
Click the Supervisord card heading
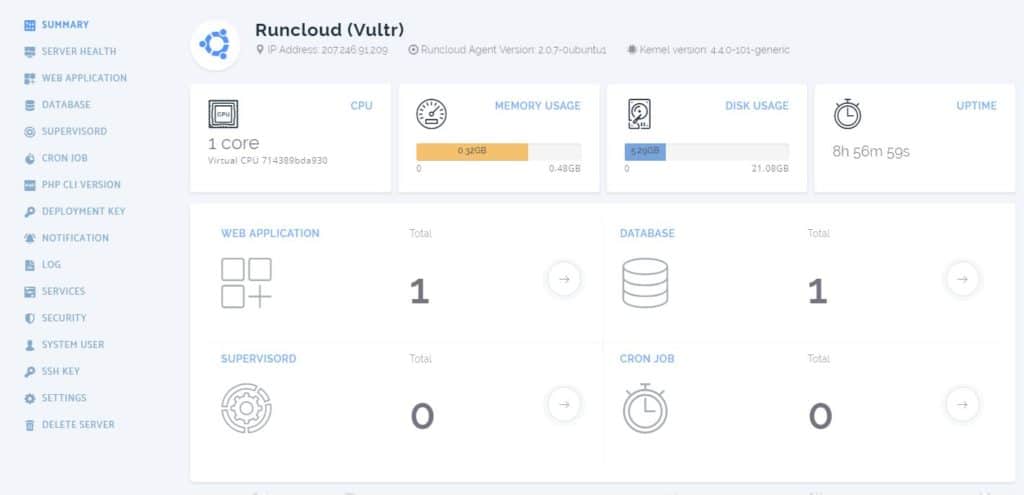click(x=259, y=359)
